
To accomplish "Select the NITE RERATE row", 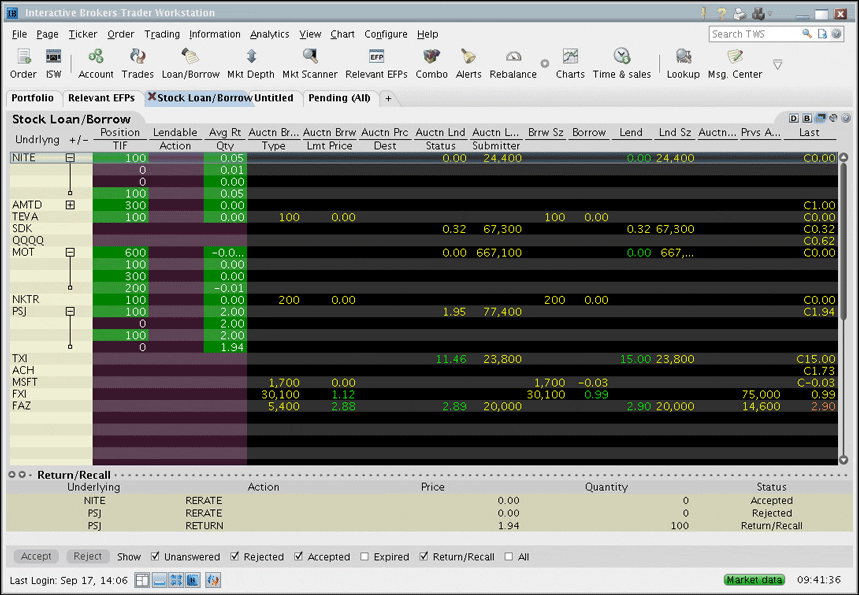I will (429, 500).
